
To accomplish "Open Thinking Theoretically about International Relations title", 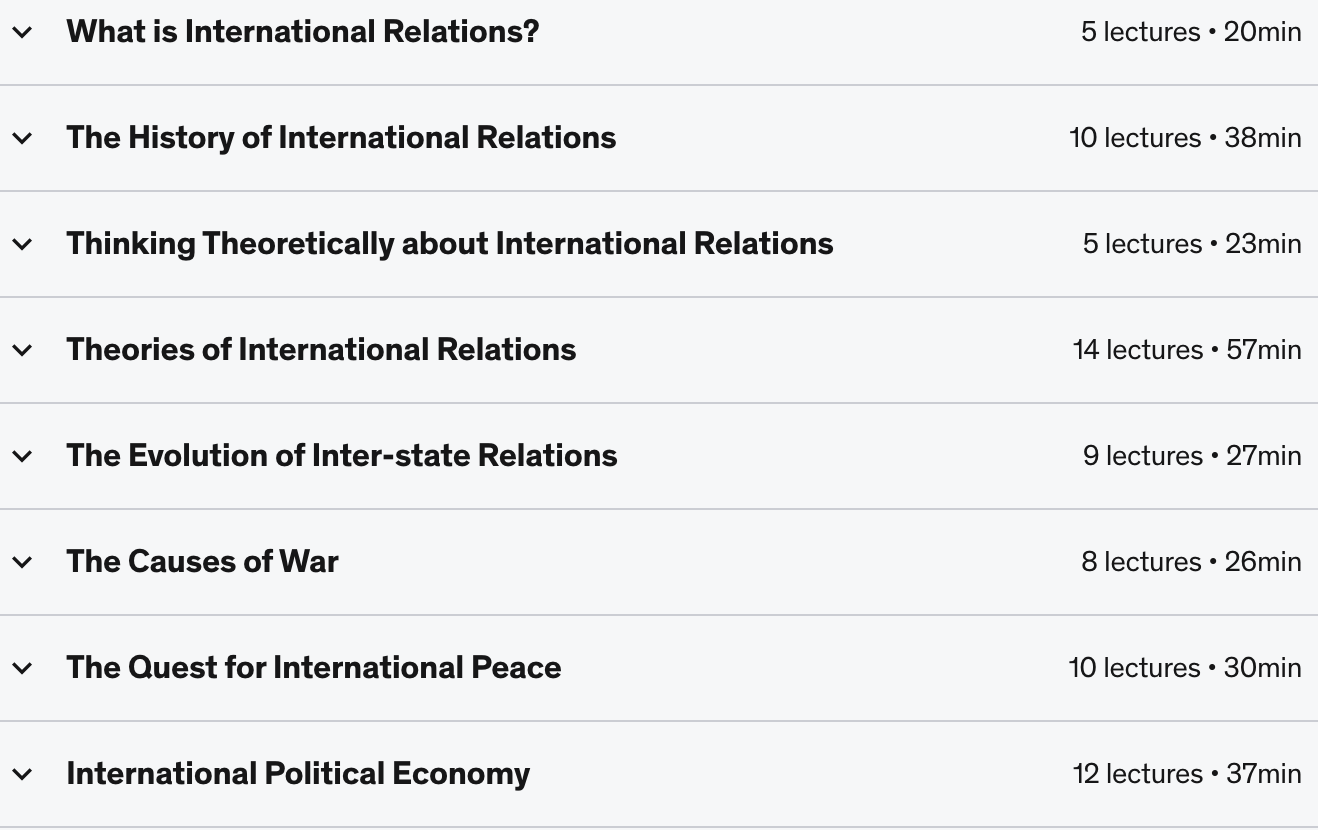I will pyautogui.click(x=450, y=244).
